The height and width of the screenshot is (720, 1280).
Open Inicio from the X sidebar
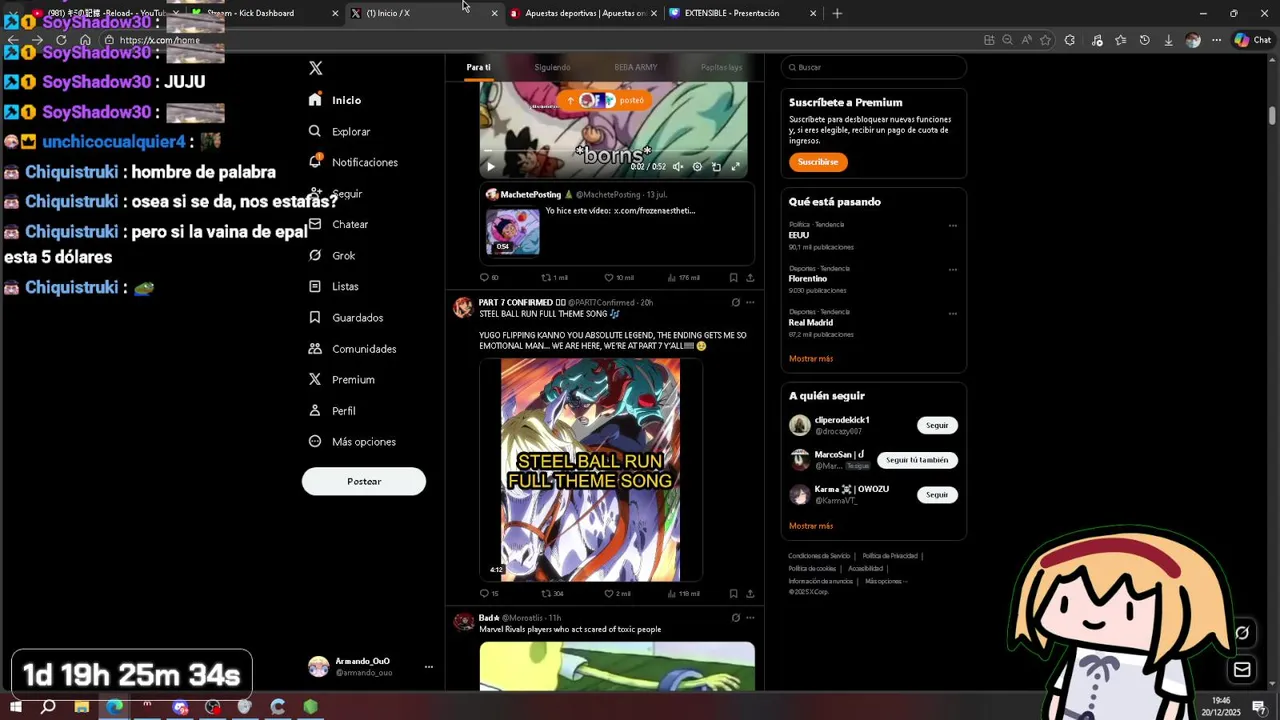point(335,100)
